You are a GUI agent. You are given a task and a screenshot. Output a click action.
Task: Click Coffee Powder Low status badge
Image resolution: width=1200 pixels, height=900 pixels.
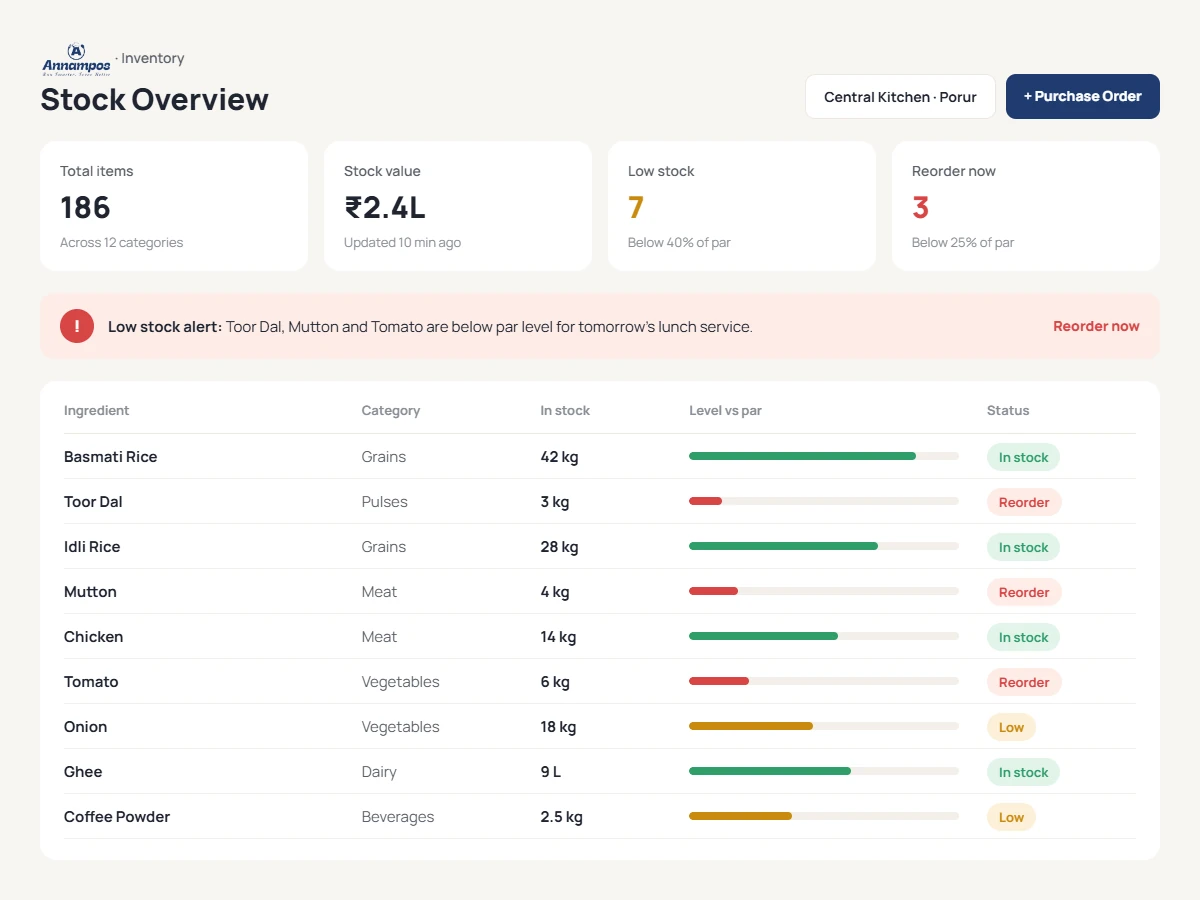point(1011,817)
